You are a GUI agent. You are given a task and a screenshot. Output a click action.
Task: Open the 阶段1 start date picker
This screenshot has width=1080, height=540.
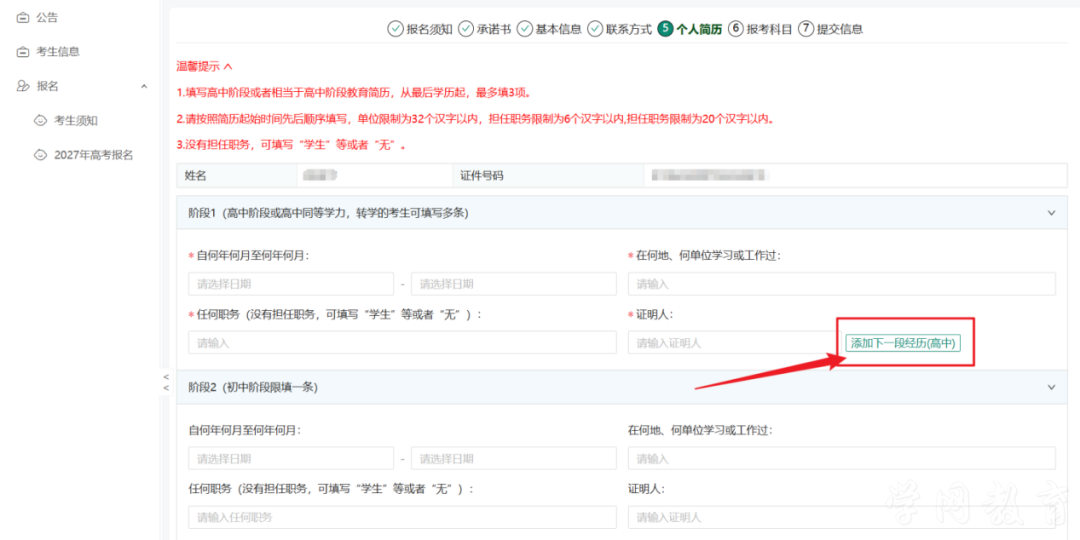(291, 284)
